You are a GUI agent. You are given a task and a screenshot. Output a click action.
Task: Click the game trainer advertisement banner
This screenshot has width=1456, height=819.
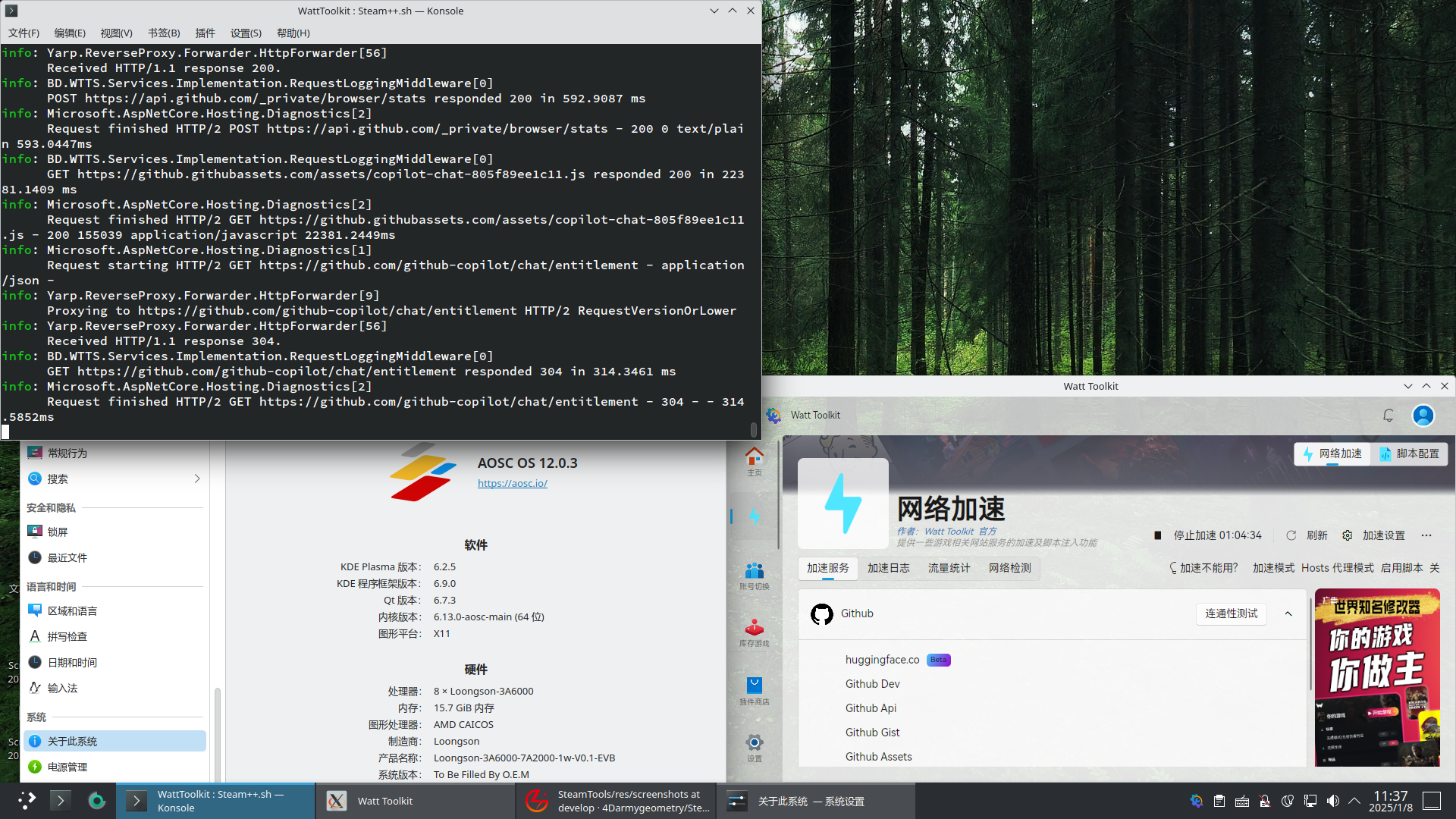[1377, 677]
